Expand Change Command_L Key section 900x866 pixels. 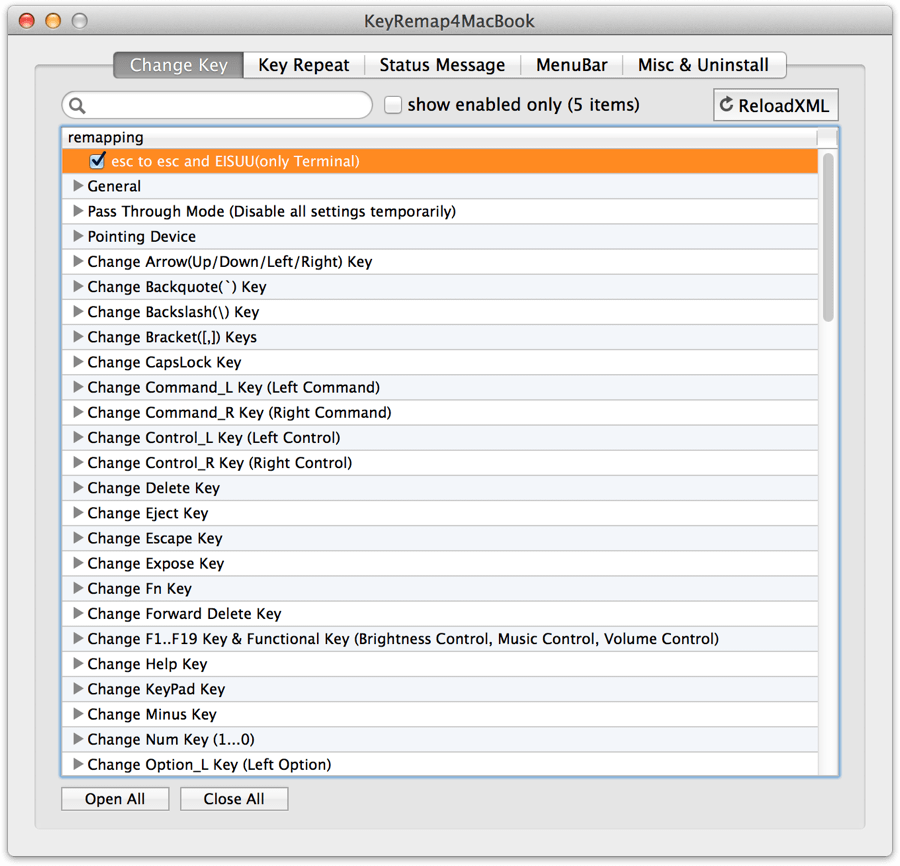[x=78, y=387]
